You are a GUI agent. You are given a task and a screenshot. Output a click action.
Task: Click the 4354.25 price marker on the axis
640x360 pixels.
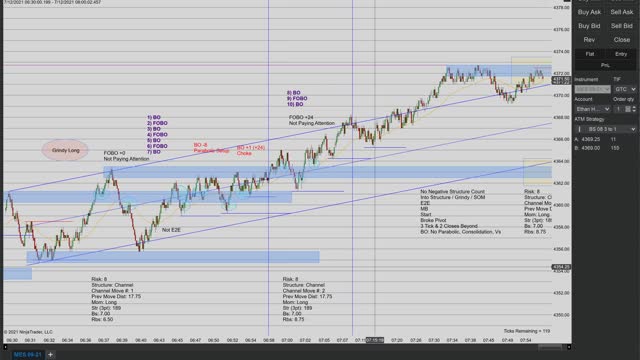[561, 267]
